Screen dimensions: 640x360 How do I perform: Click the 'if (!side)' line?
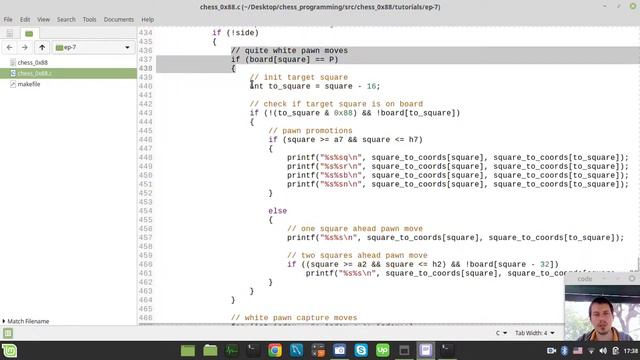coord(235,33)
